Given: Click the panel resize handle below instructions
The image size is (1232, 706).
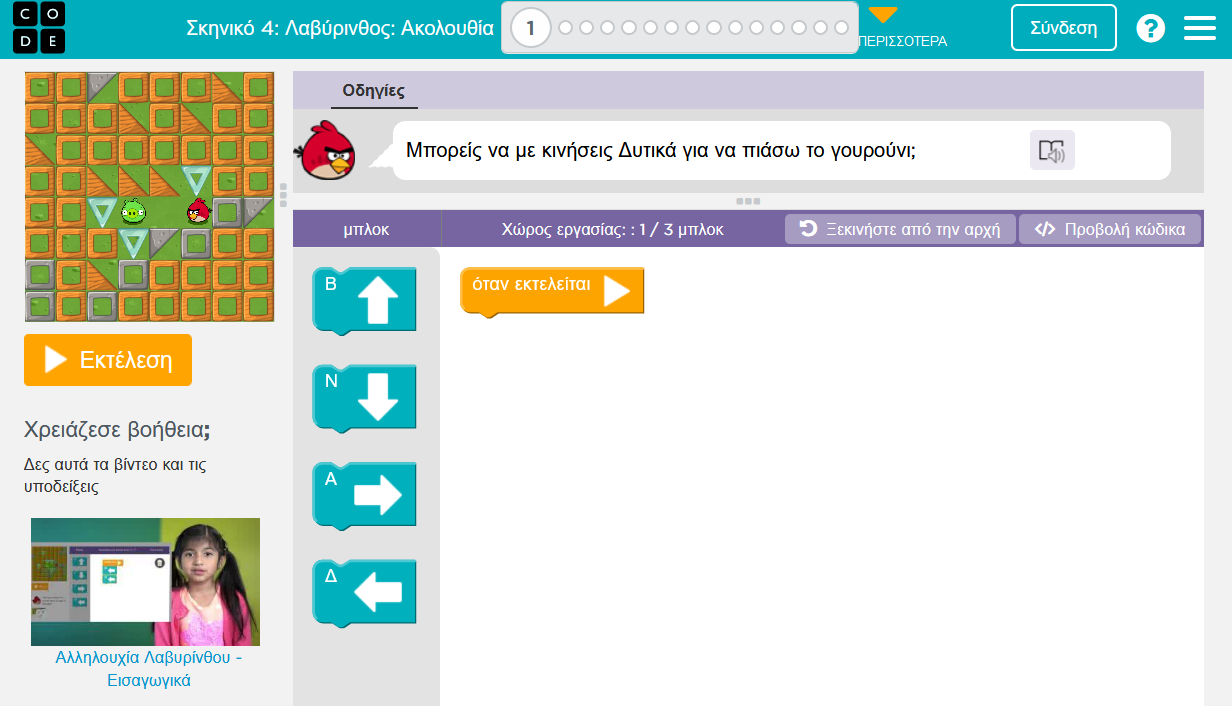Looking at the screenshot, I should coord(748,201).
